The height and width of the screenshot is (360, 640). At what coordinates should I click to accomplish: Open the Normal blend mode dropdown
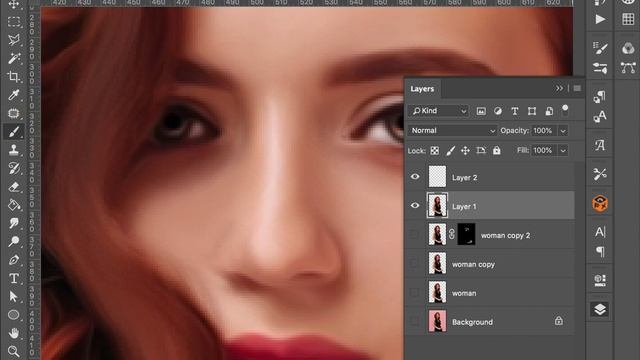[x=452, y=131]
